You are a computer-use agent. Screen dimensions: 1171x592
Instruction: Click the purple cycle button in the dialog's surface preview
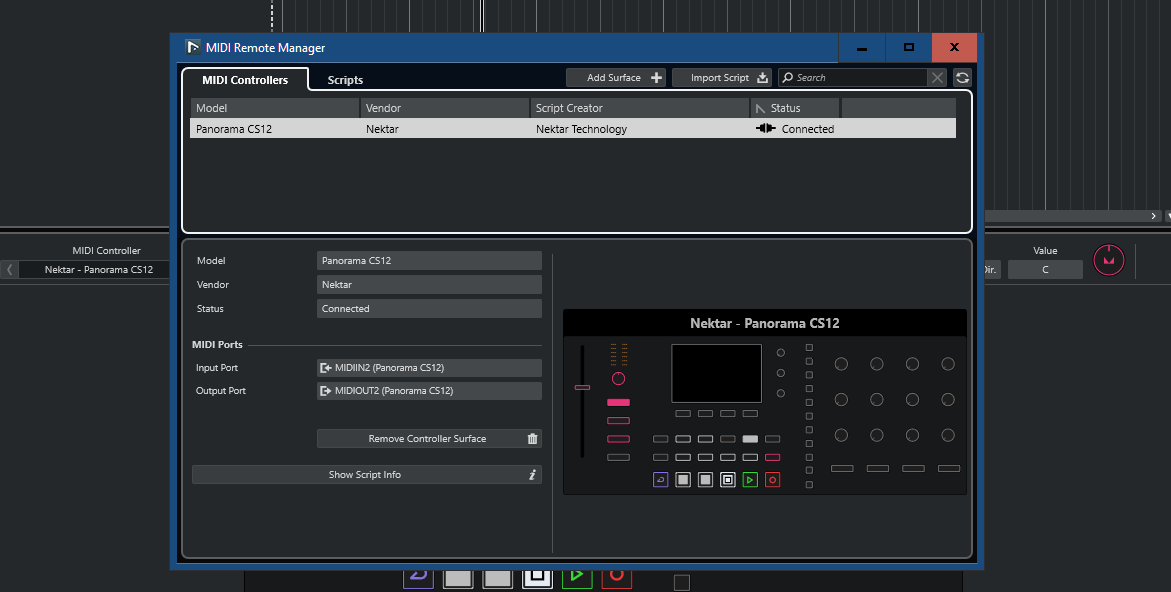pos(660,480)
